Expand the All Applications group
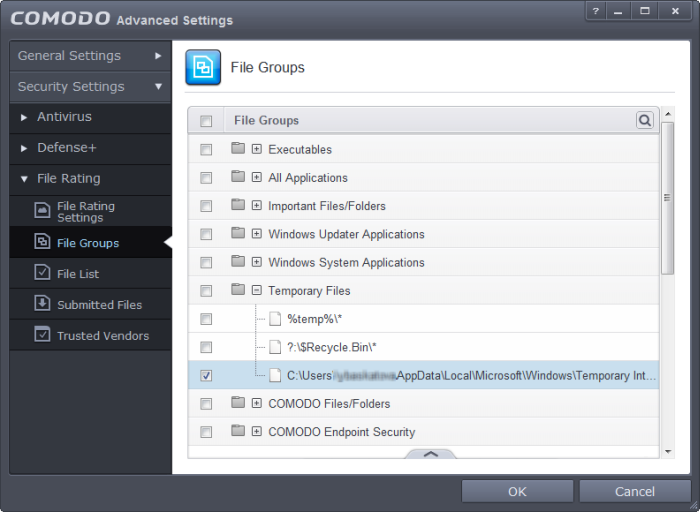 256,177
